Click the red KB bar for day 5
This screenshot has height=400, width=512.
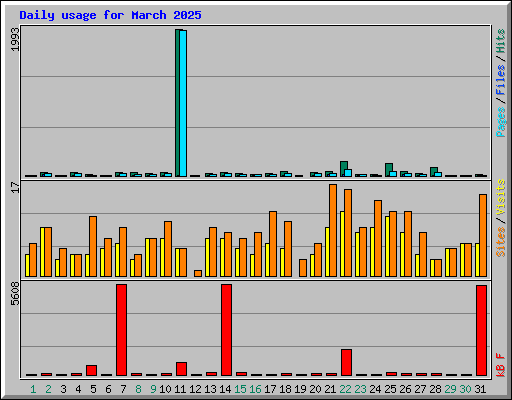click(91, 370)
